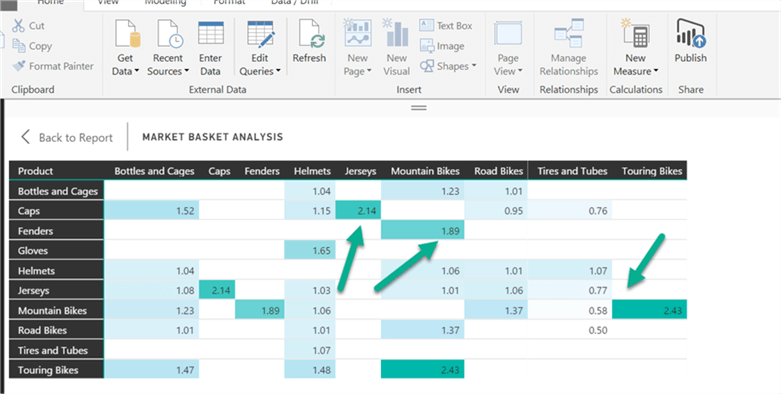
Task: Click the Shapes icon
Action: 426,66
